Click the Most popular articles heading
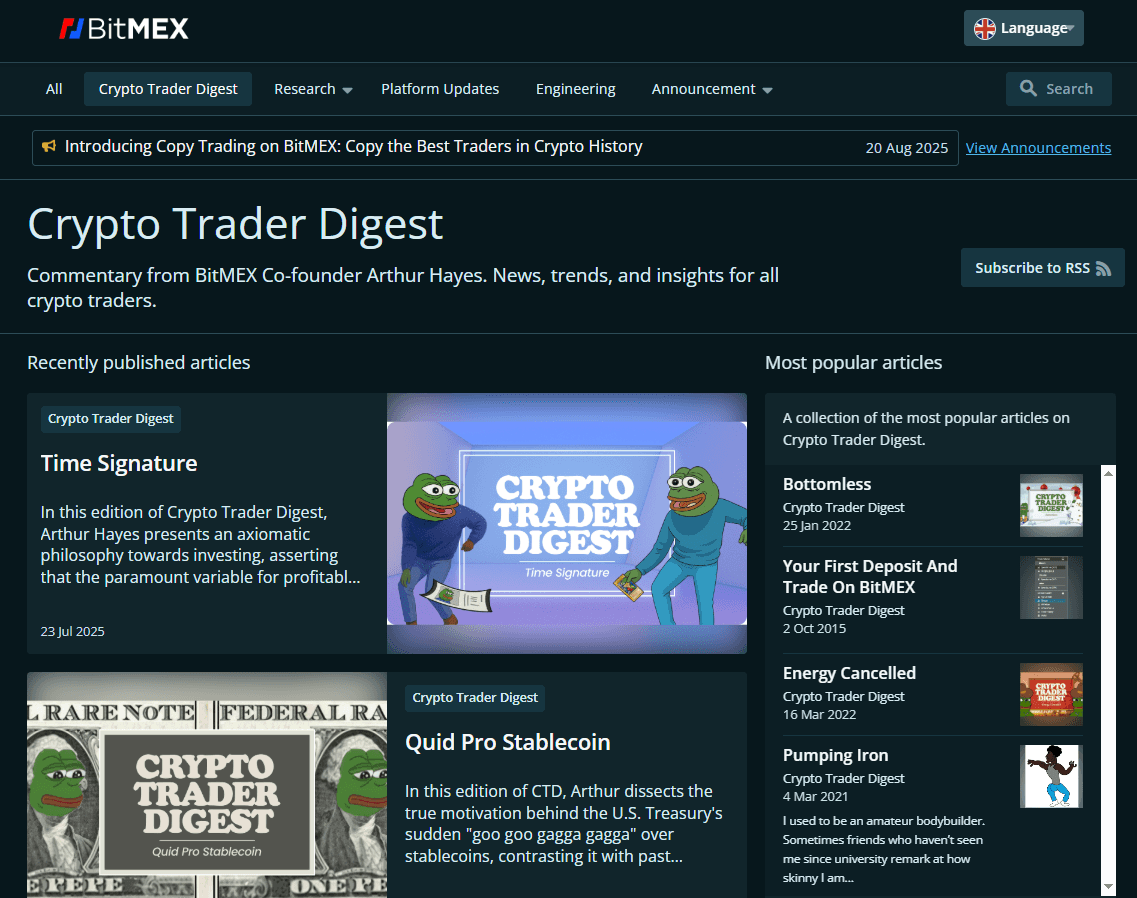This screenshot has height=898, width=1137. (853, 363)
